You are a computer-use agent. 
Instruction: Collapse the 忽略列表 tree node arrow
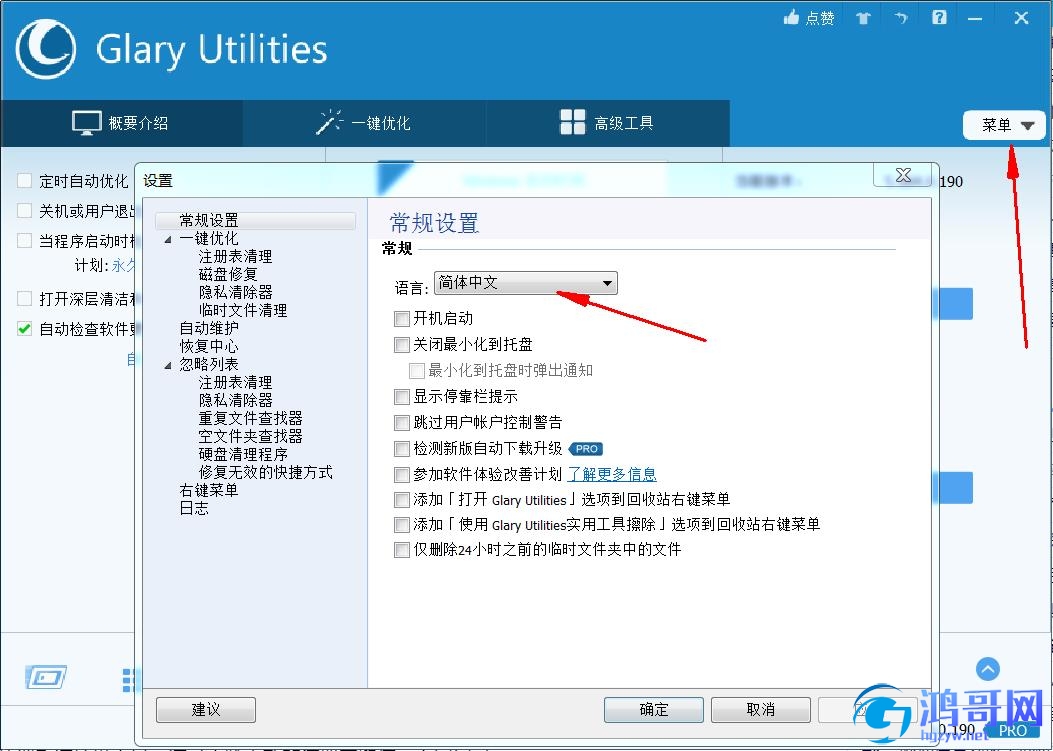168,365
